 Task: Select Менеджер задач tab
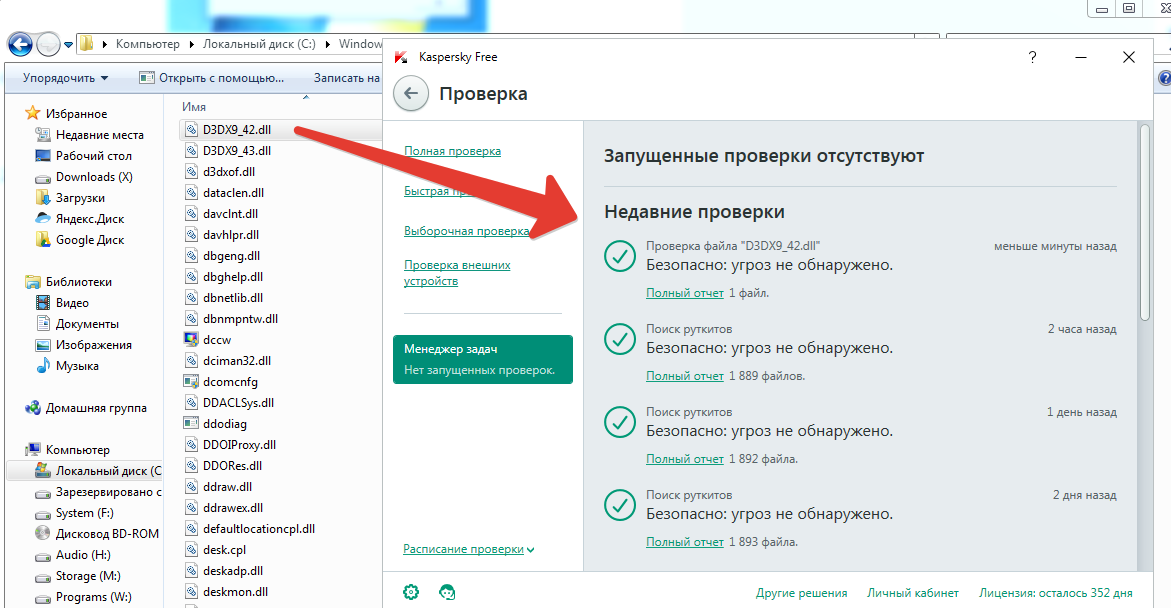click(482, 359)
